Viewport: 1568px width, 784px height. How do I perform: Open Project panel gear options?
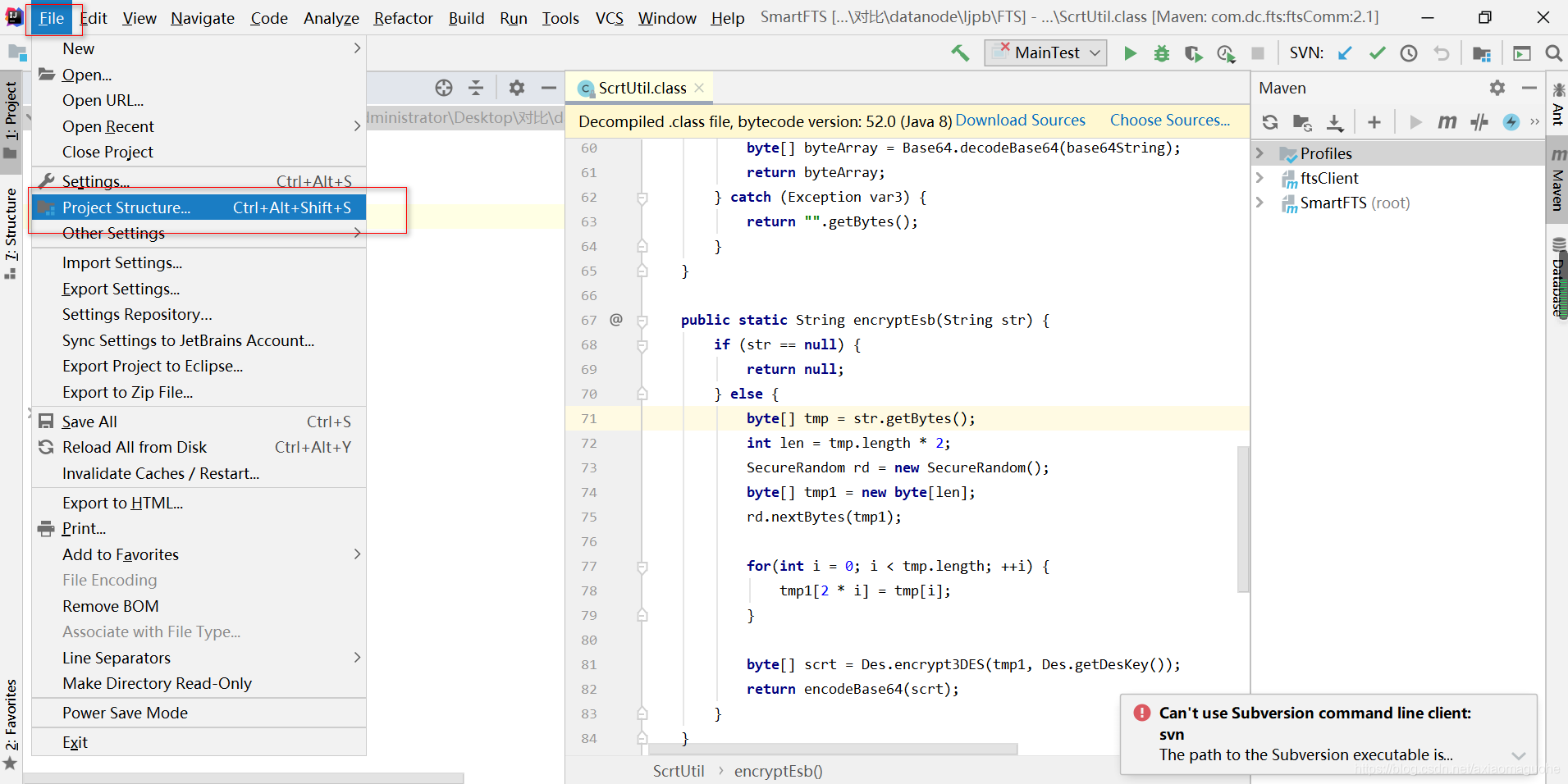[517, 88]
